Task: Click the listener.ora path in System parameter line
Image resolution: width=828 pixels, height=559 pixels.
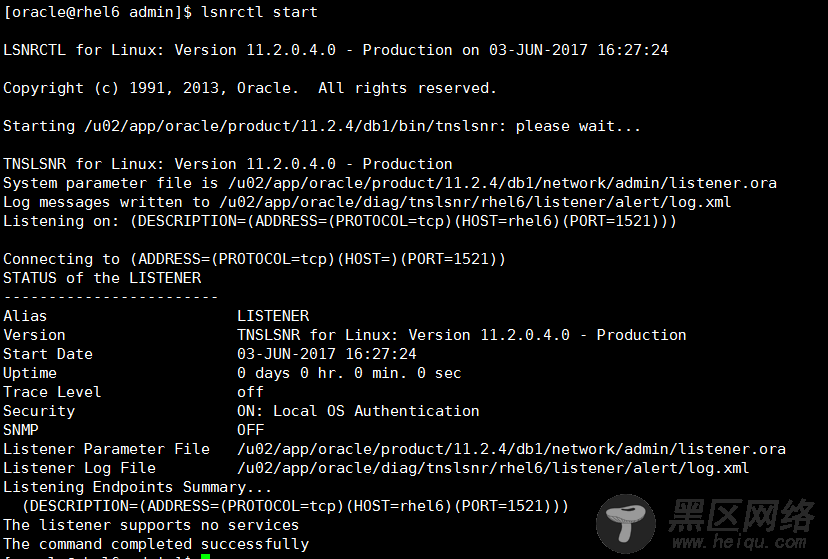Action: [x=502, y=183]
